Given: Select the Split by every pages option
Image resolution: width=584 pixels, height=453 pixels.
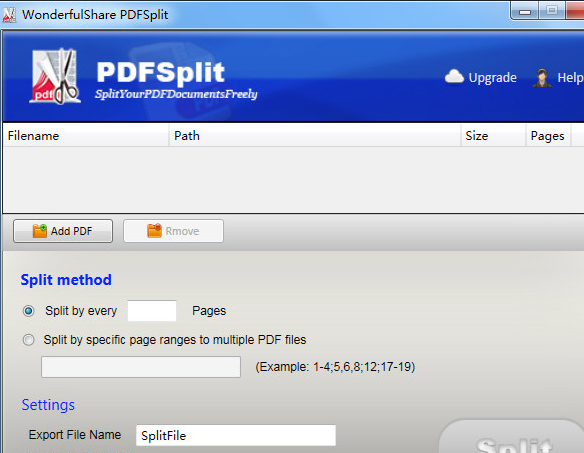Looking at the screenshot, I should coord(28,311).
